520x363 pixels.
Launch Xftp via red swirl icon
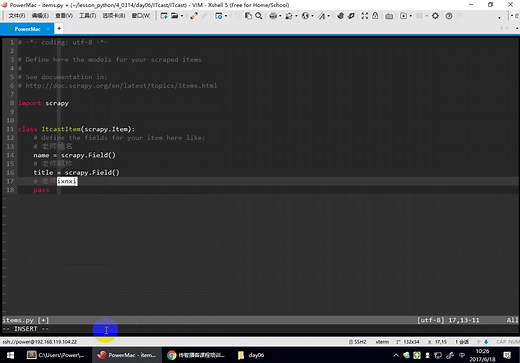pyautogui.click(x=340, y=16)
